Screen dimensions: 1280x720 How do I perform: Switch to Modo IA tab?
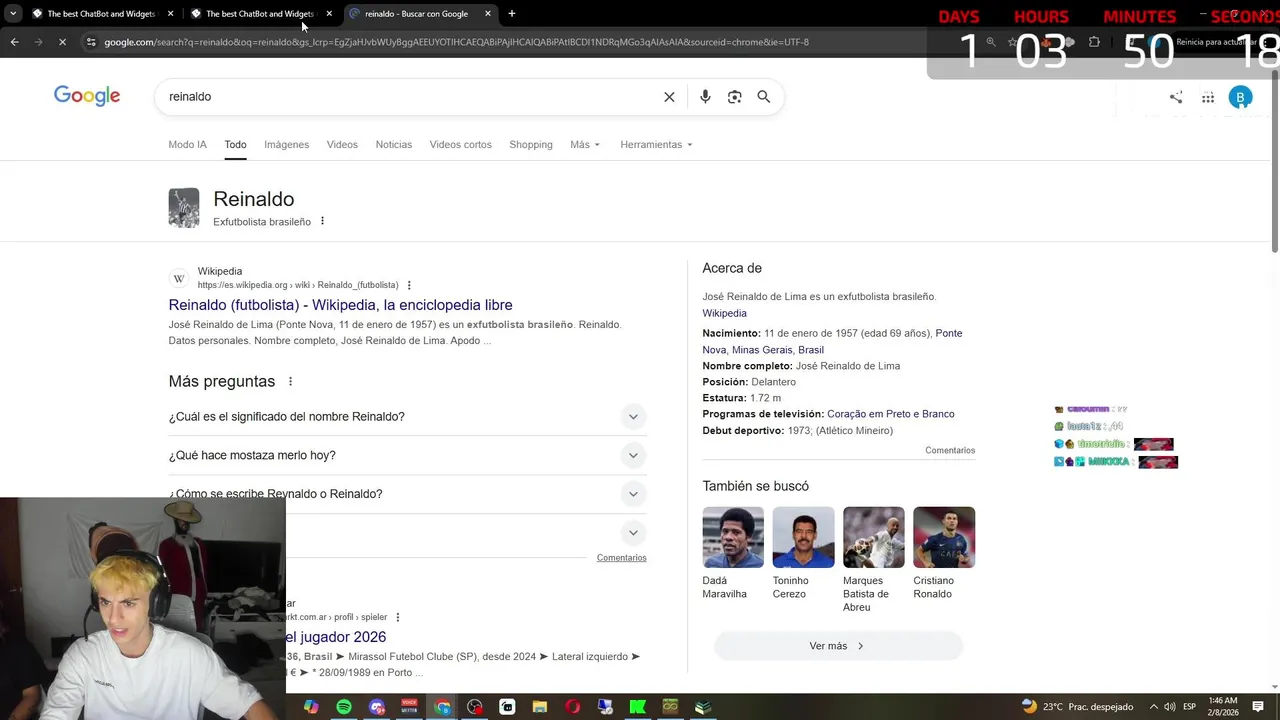[x=188, y=145]
